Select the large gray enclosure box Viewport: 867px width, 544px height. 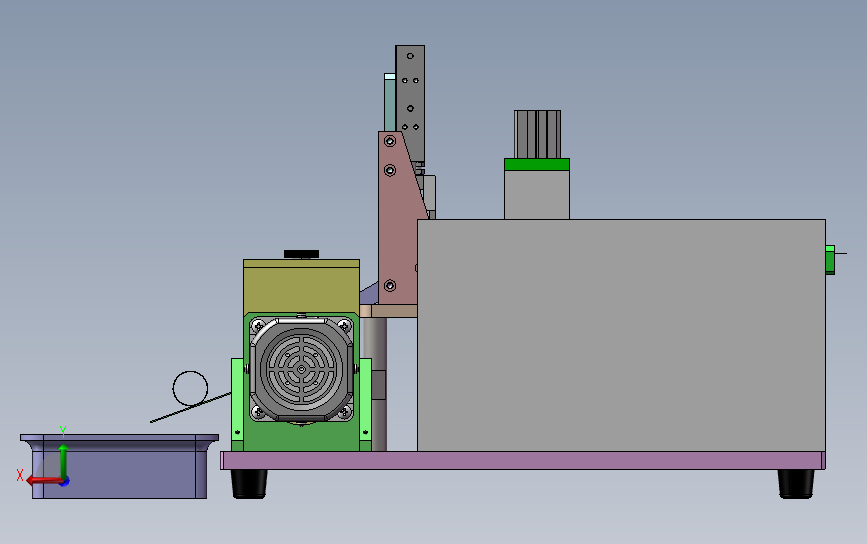click(x=621, y=335)
